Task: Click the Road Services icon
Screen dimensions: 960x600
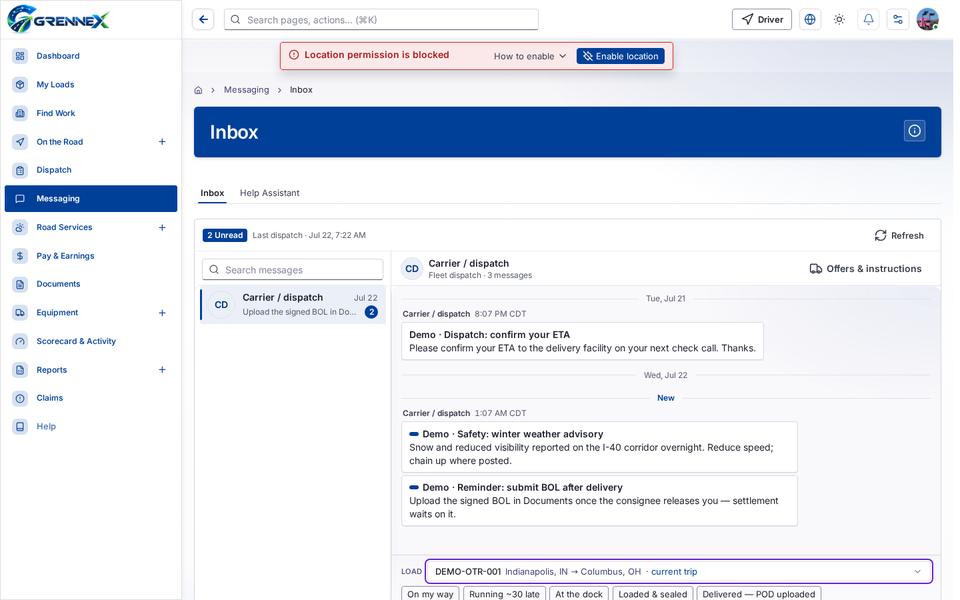Action: pos(20,227)
